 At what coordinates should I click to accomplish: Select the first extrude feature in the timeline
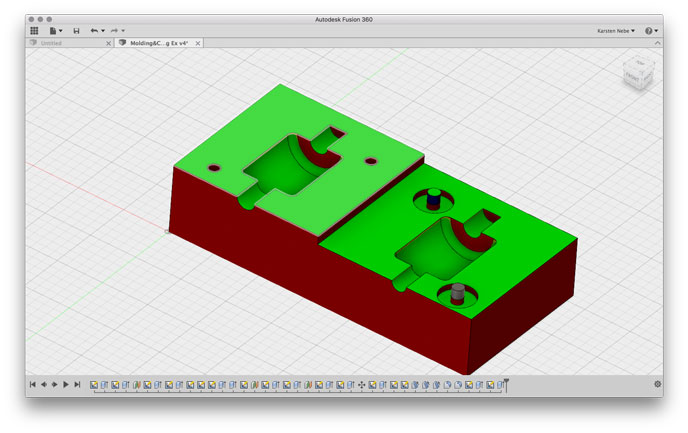[x=104, y=385]
